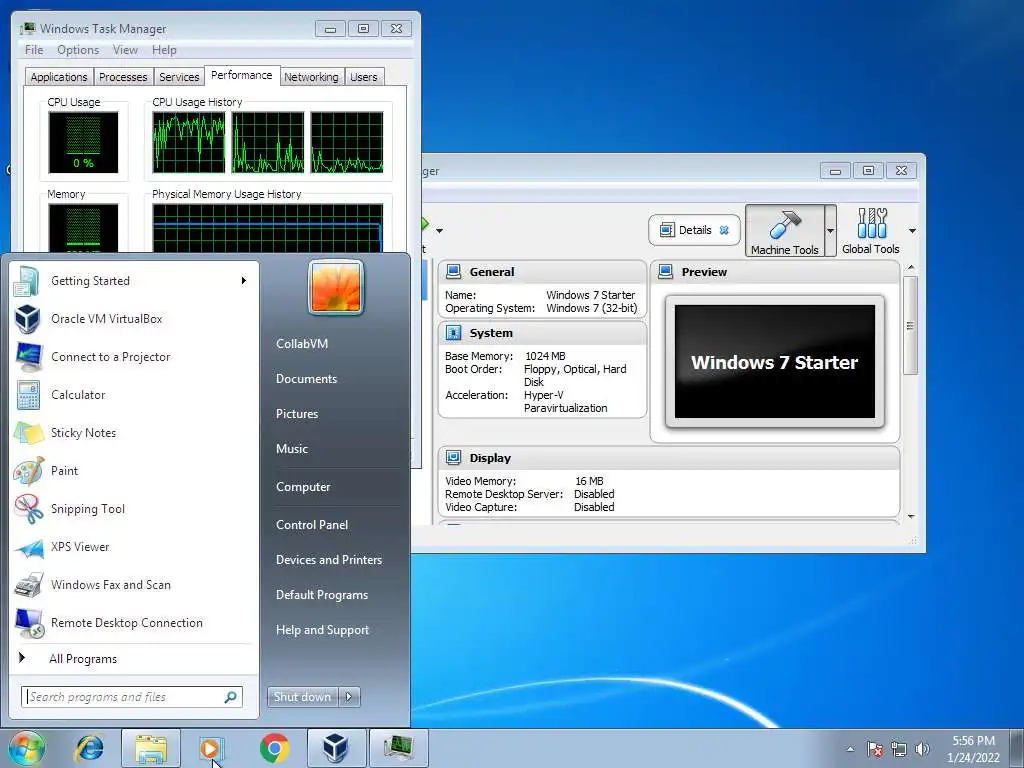Open Oracle VM VirtualBox from Start menu
Image resolution: width=1024 pixels, height=768 pixels.
coord(134,319)
